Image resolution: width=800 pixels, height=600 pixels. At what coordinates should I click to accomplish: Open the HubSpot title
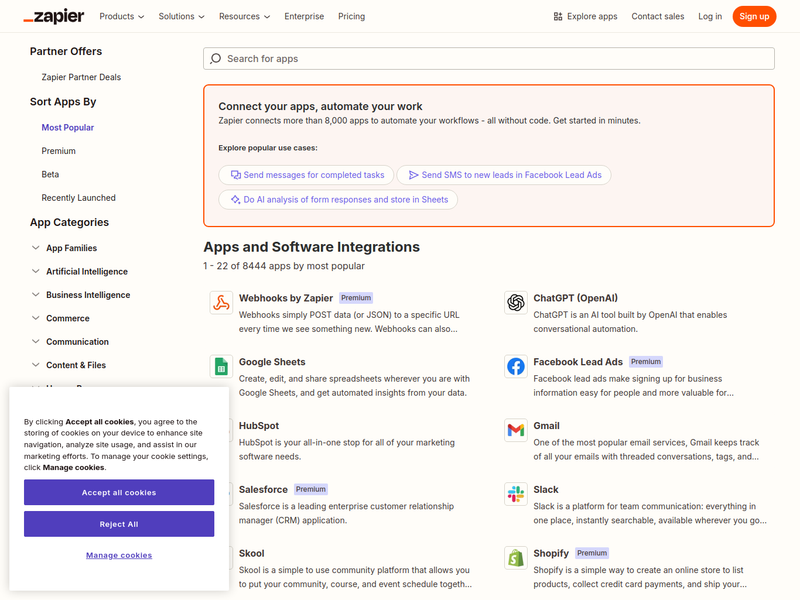[x=259, y=426]
